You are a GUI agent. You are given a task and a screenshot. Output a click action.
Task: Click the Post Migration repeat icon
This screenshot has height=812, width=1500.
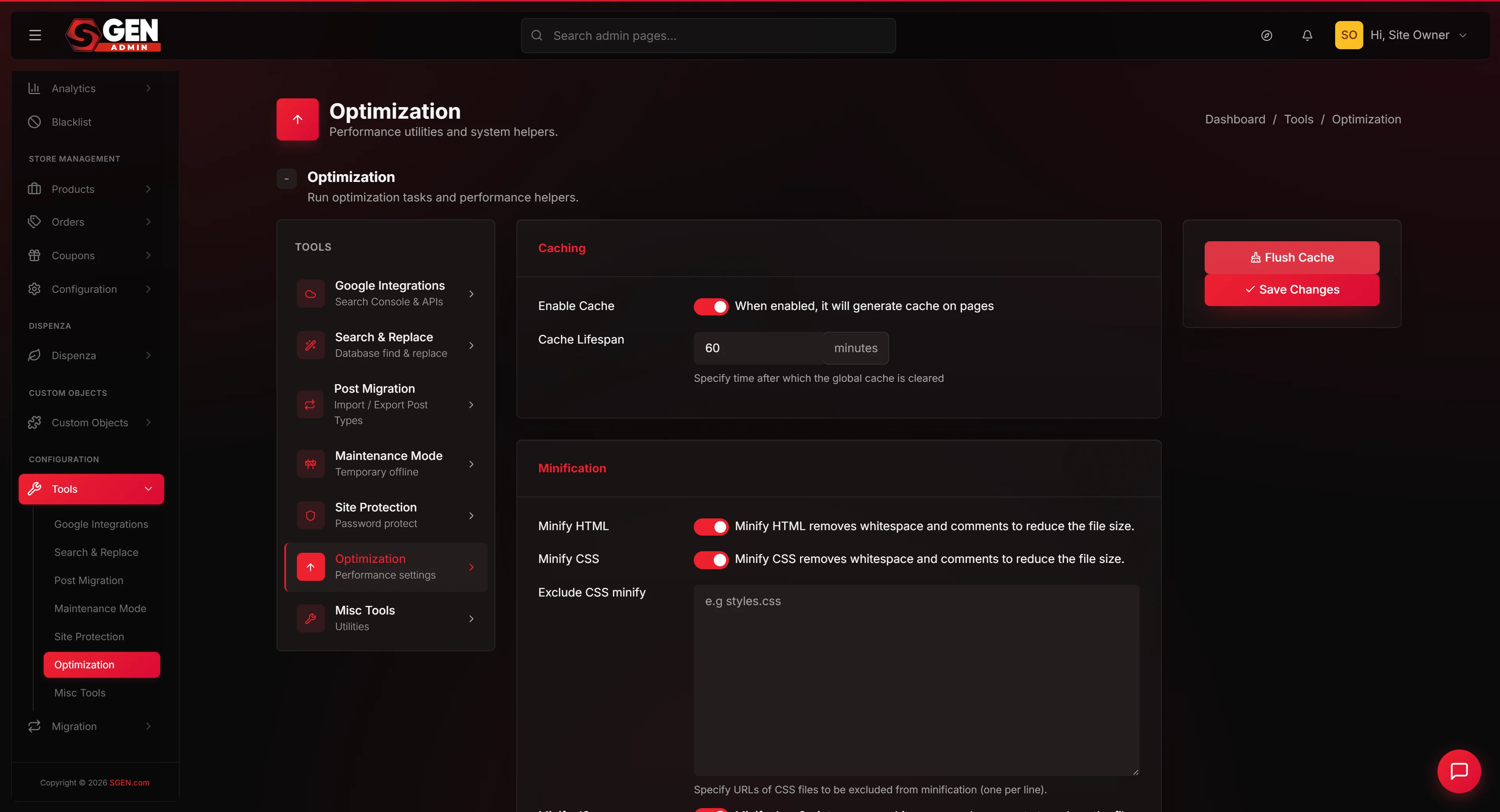click(x=310, y=404)
